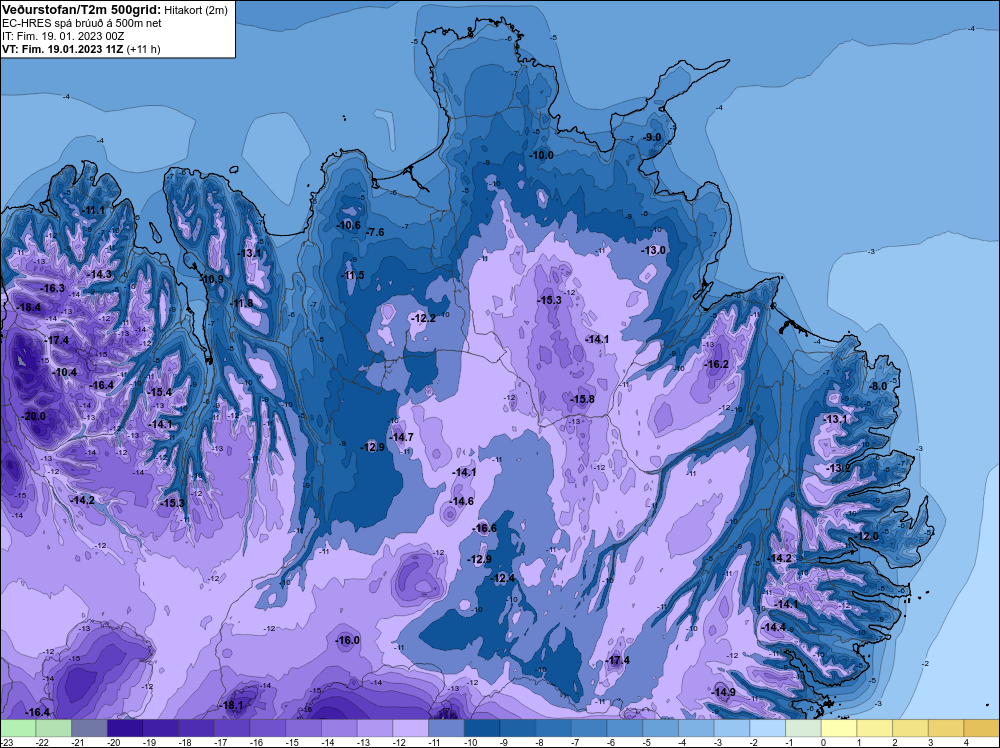Click the -16.2 temperature label

[716, 364]
